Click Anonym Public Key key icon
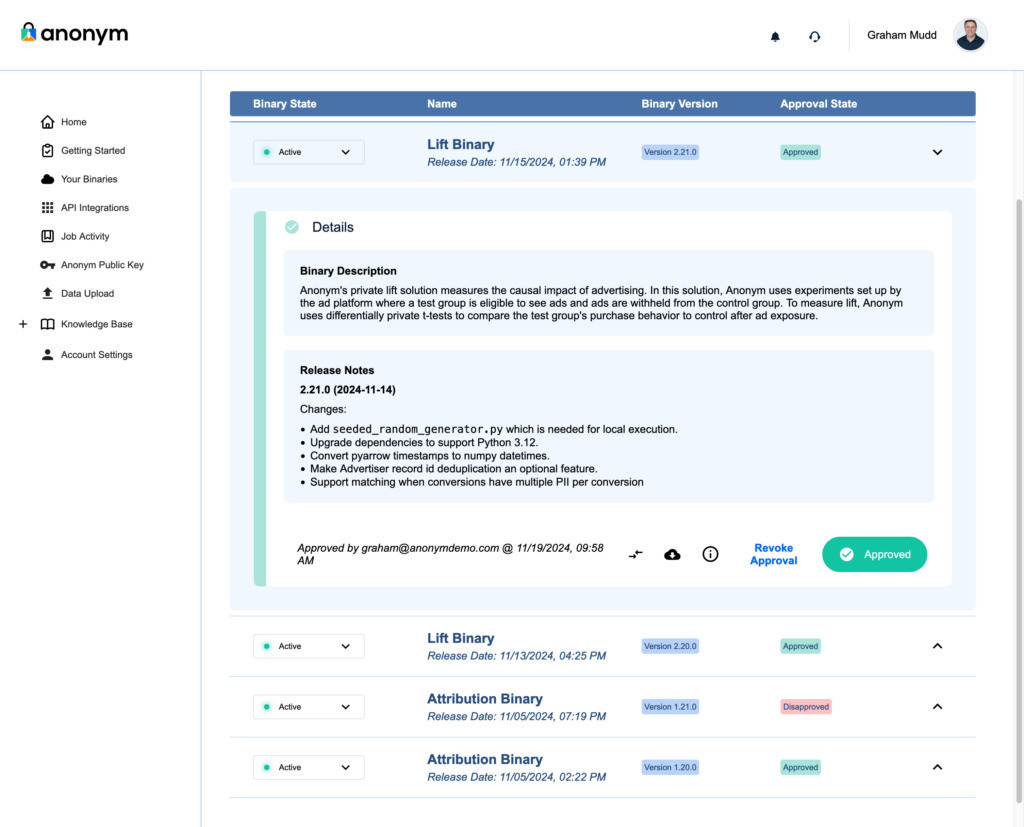 click(47, 265)
